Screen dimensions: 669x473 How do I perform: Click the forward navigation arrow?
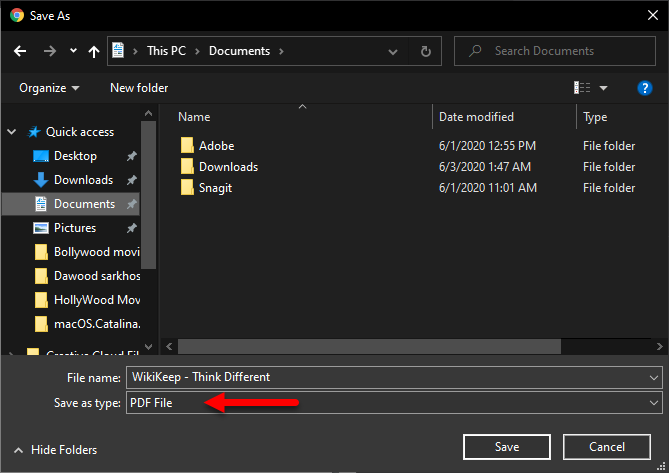point(50,52)
